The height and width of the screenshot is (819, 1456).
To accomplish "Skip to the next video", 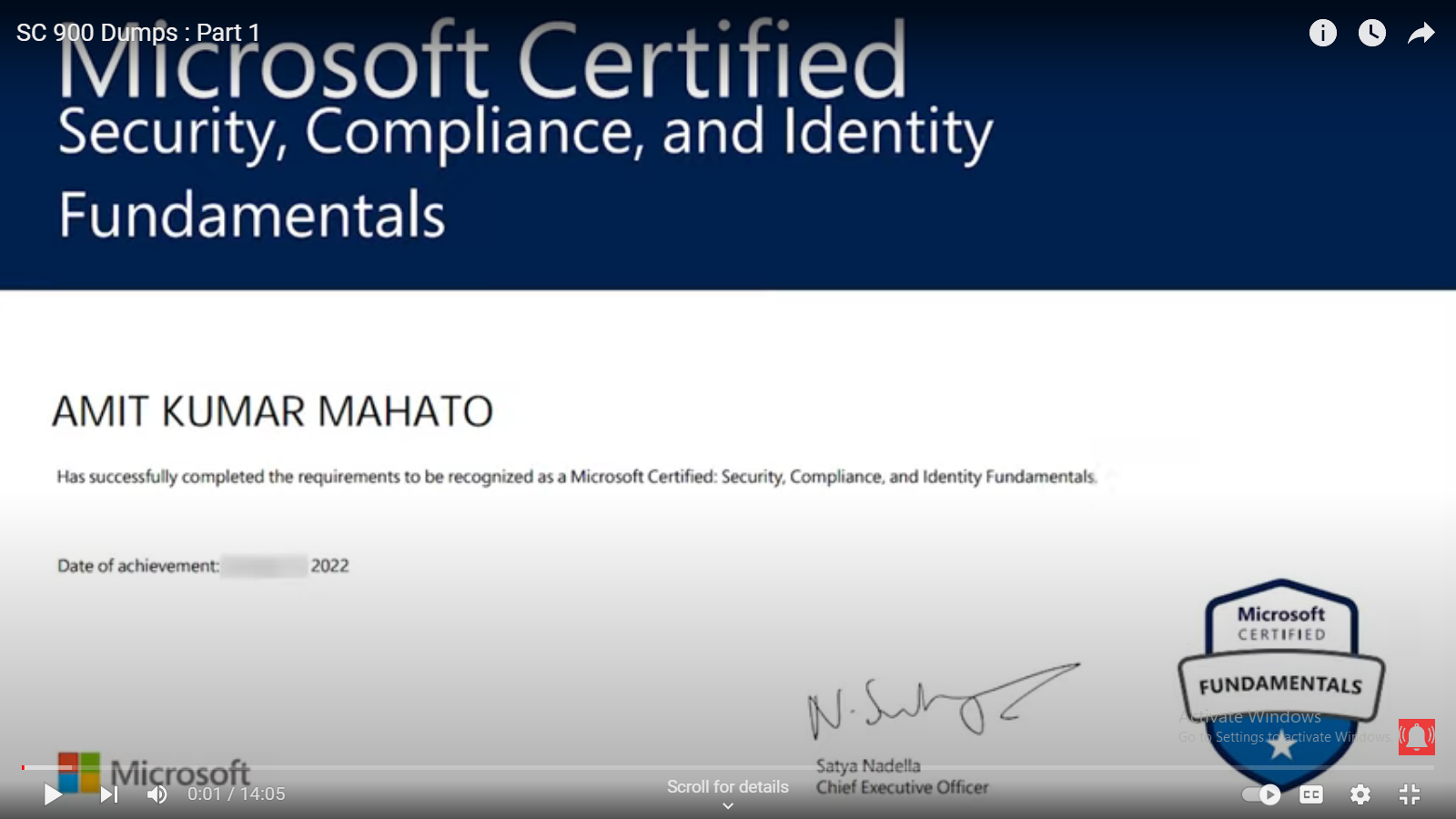I will point(109,794).
